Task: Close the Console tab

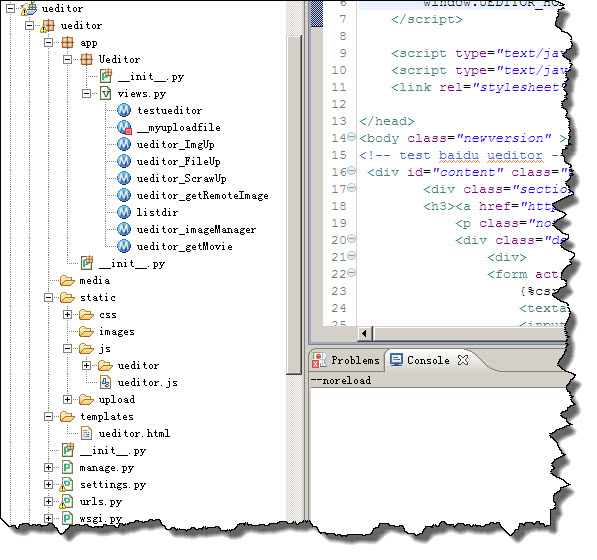Action: pos(463,360)
